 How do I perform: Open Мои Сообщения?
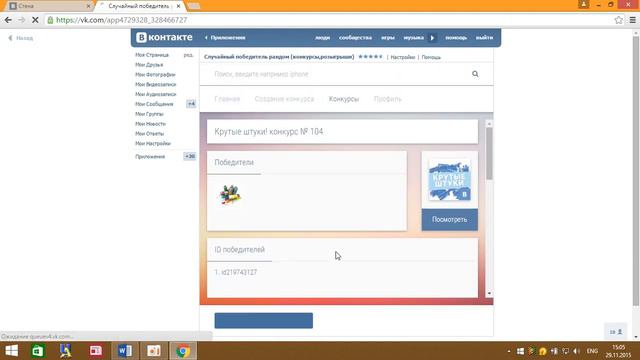tap(154, 104)
